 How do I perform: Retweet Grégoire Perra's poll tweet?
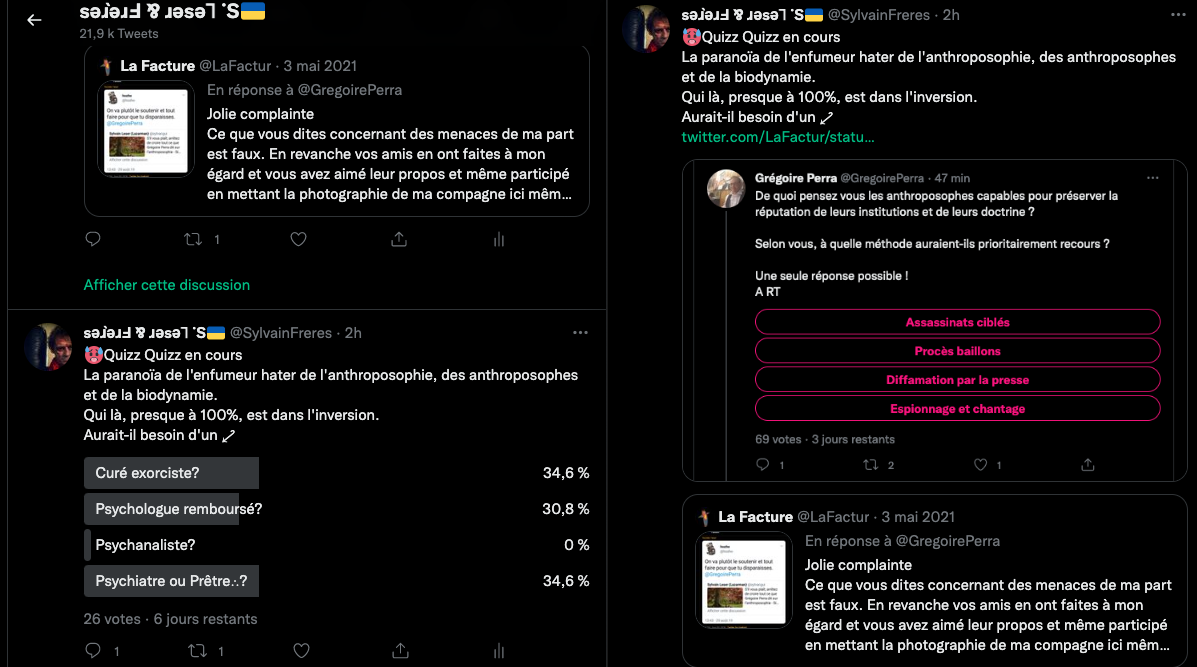pos(870,465)
